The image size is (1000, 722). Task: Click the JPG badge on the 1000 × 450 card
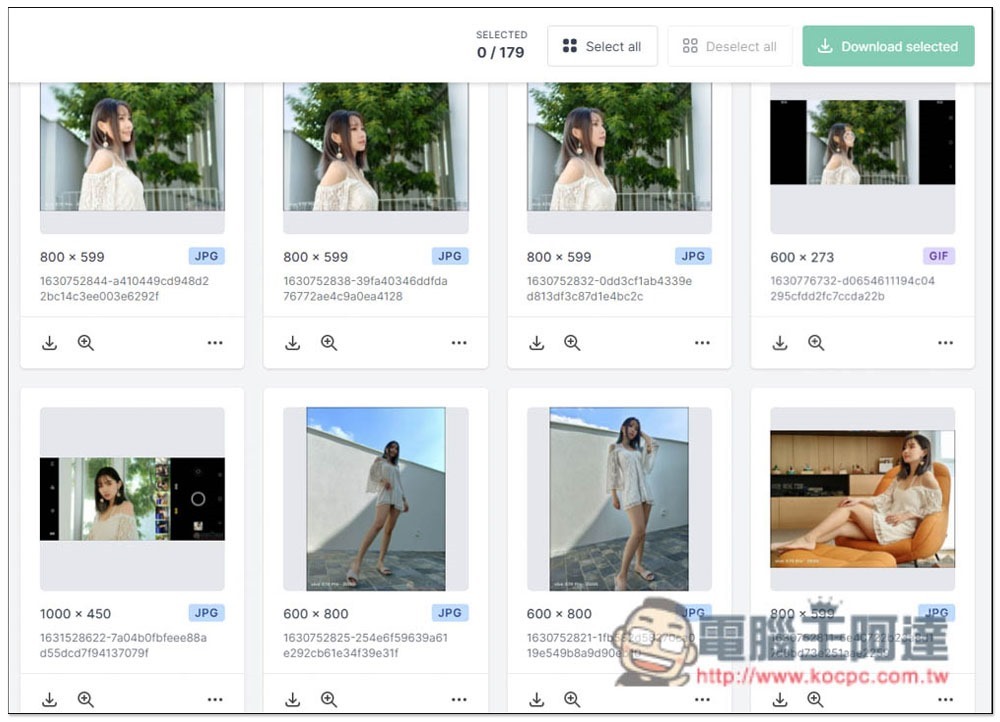[x=206, y=613]
